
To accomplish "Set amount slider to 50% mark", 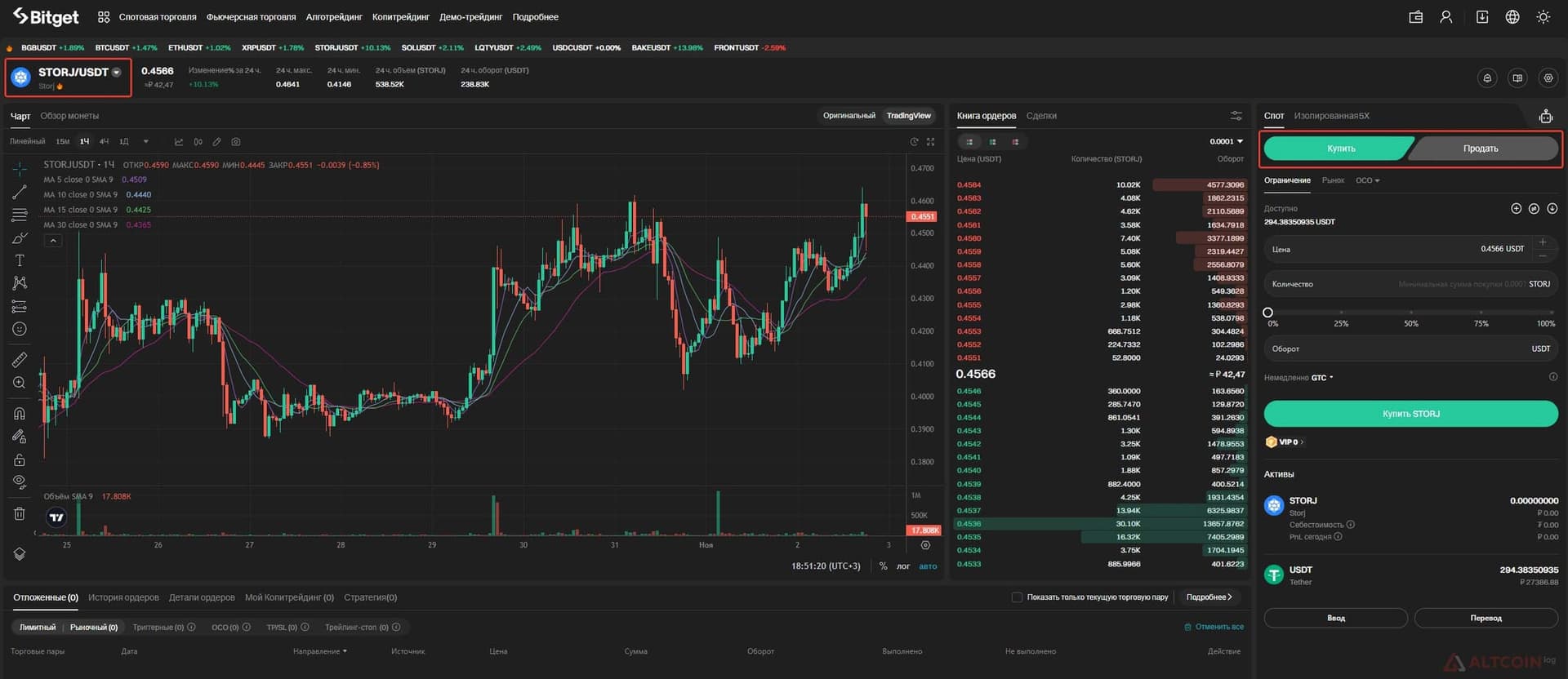I will point(1410,313).
